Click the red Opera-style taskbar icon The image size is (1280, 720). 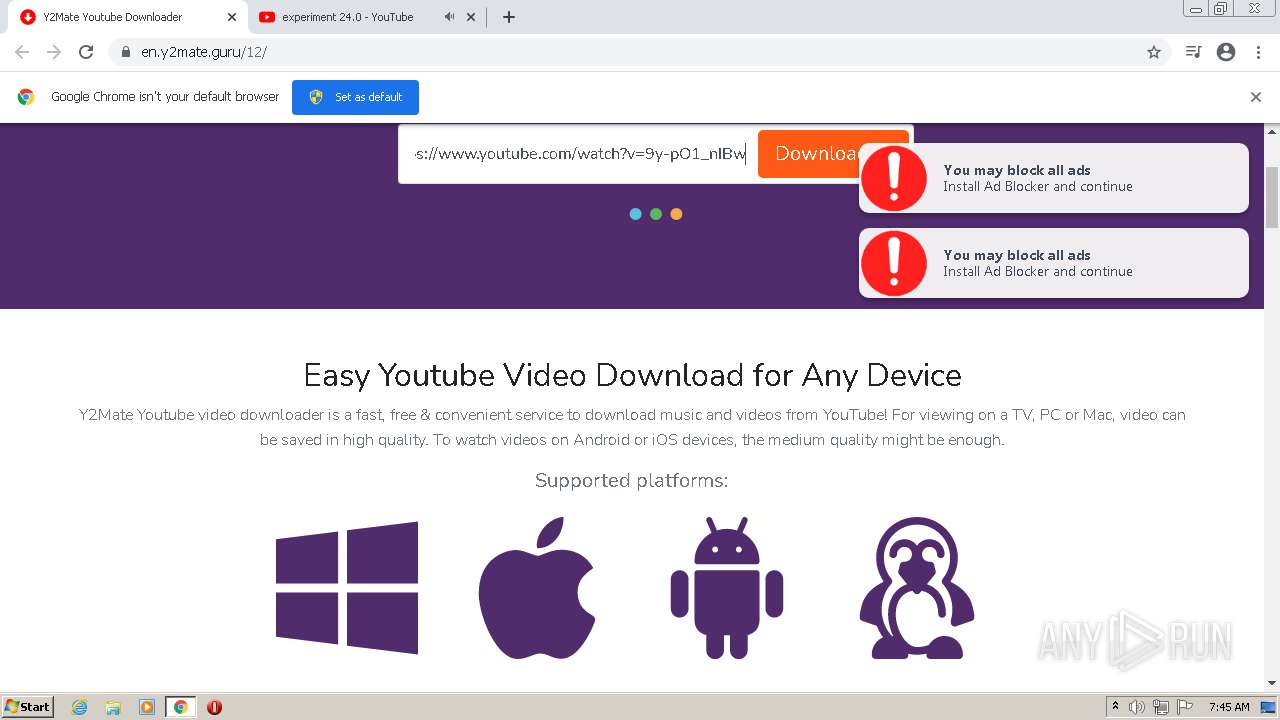pos(214,707)
